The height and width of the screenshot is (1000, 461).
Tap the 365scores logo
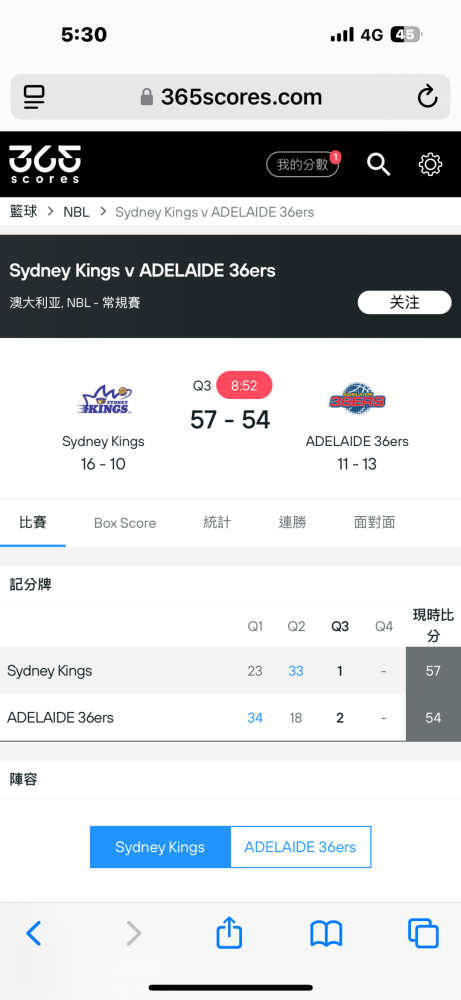point(45,164)
